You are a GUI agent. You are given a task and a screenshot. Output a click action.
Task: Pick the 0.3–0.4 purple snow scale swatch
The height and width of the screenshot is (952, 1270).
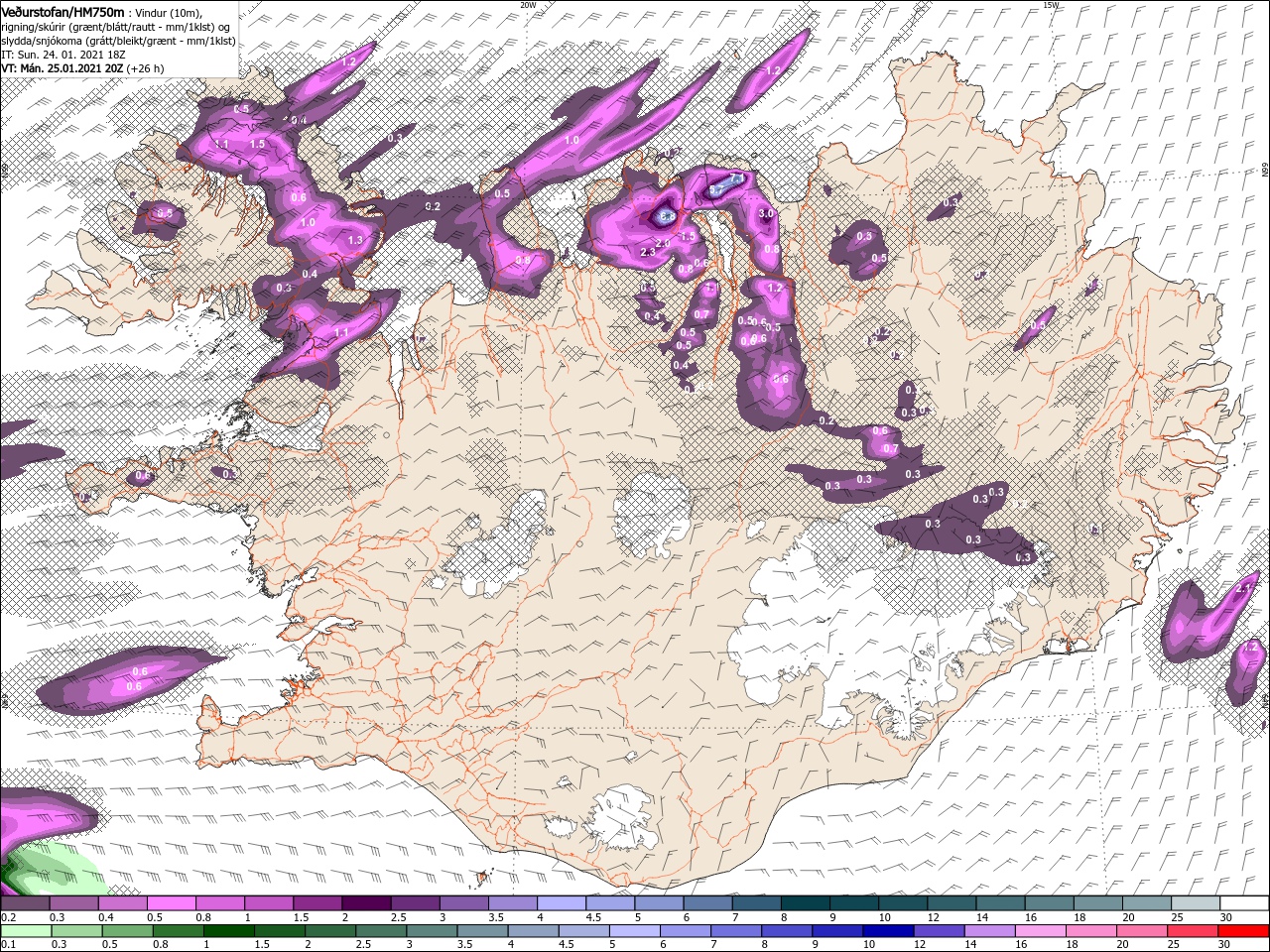pos(73,903)
